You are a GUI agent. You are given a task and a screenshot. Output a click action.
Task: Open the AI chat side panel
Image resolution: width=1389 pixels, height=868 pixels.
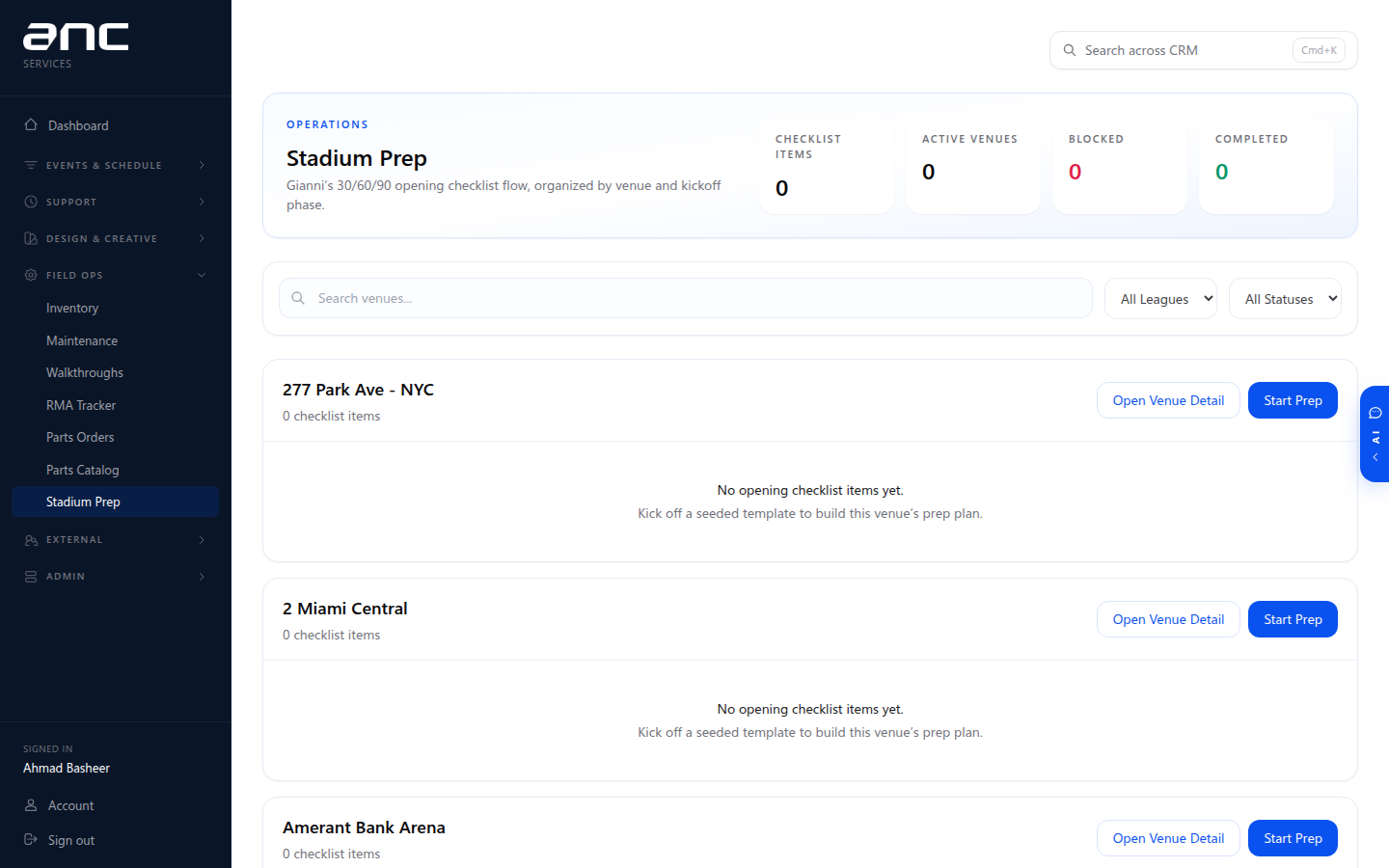1375,434
